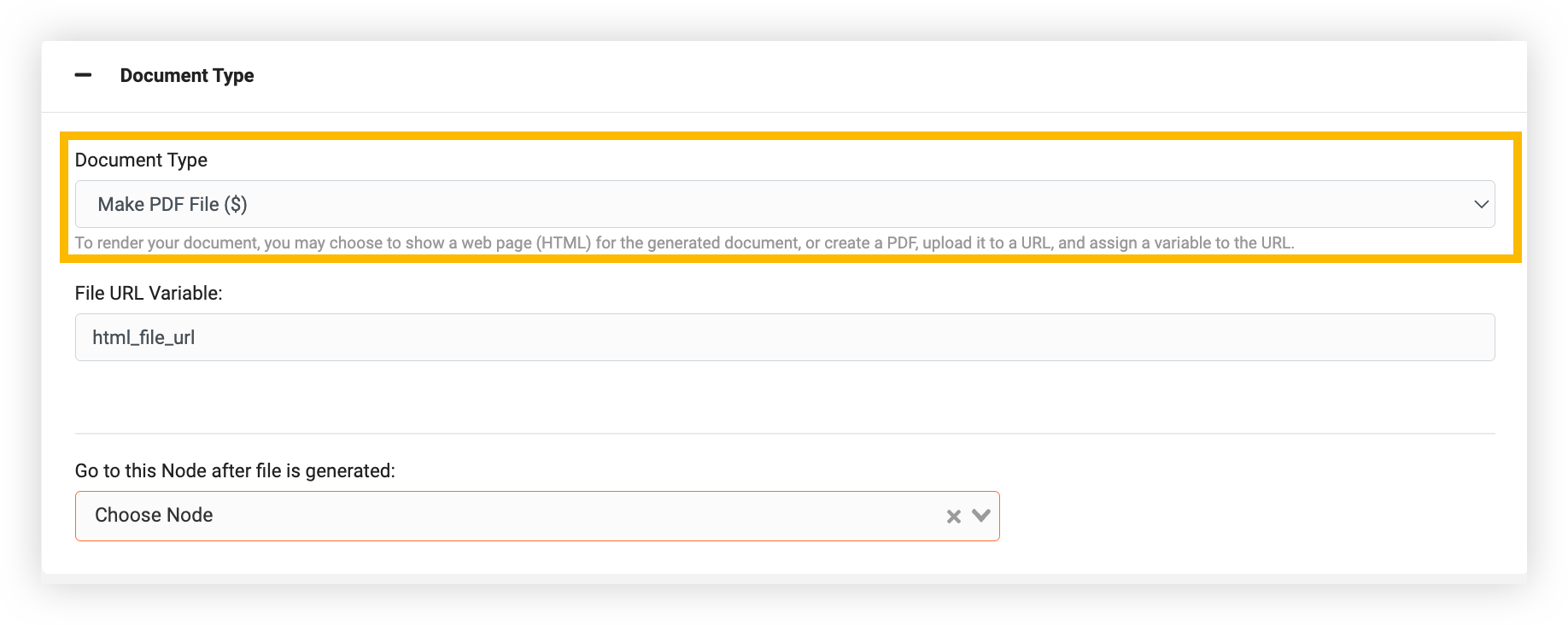Focus the File URL Variable input field

[x=785, y=337]
